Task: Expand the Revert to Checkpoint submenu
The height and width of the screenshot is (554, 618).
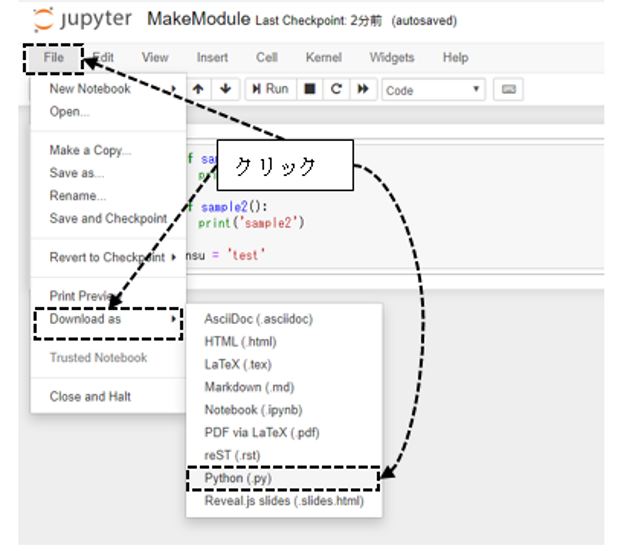Action: pos(110,257)
